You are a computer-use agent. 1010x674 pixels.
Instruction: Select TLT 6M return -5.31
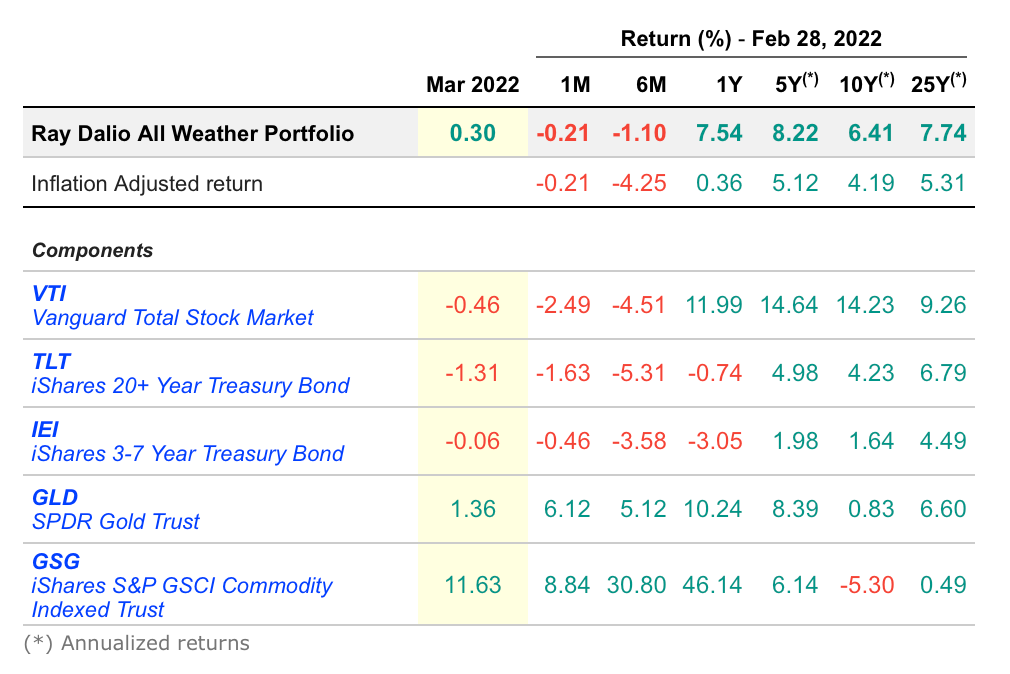point(639,373)
